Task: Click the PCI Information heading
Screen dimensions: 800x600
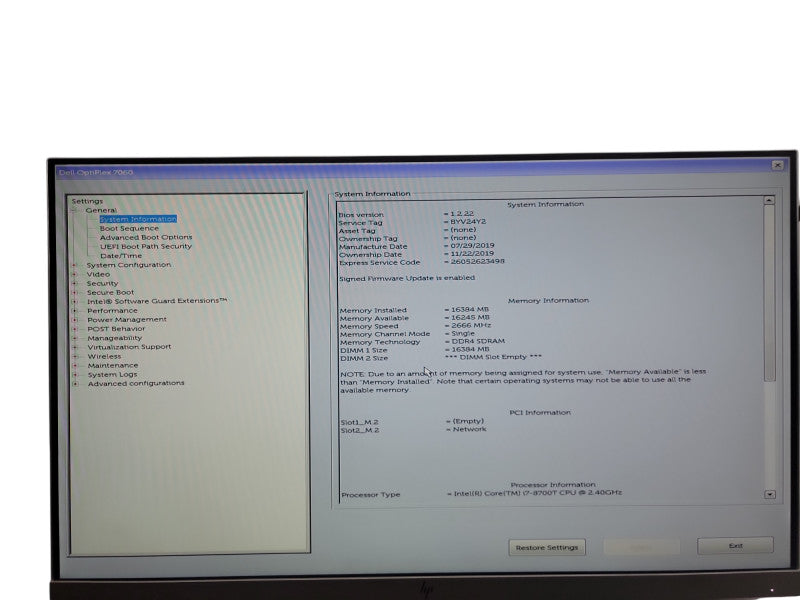Action: click(x=540, y=412)
